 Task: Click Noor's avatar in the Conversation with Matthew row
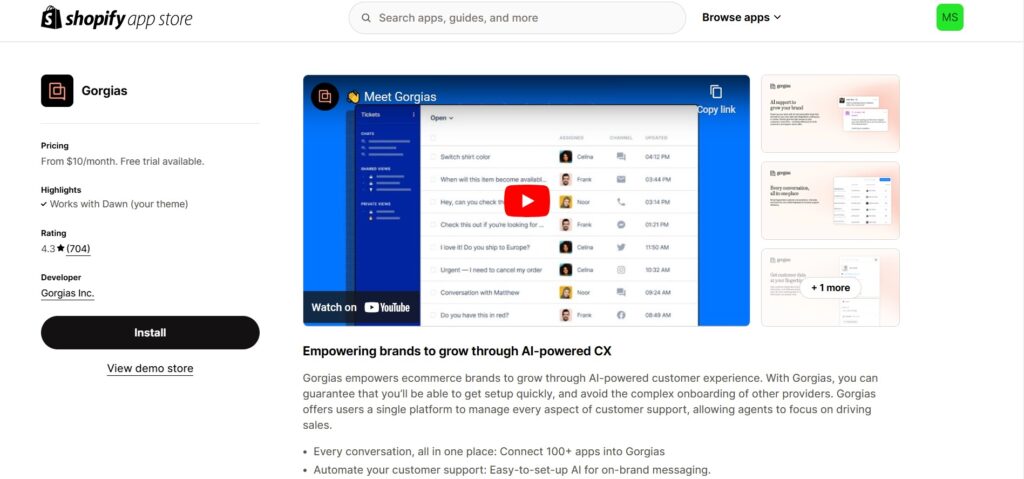pos(566,292)
